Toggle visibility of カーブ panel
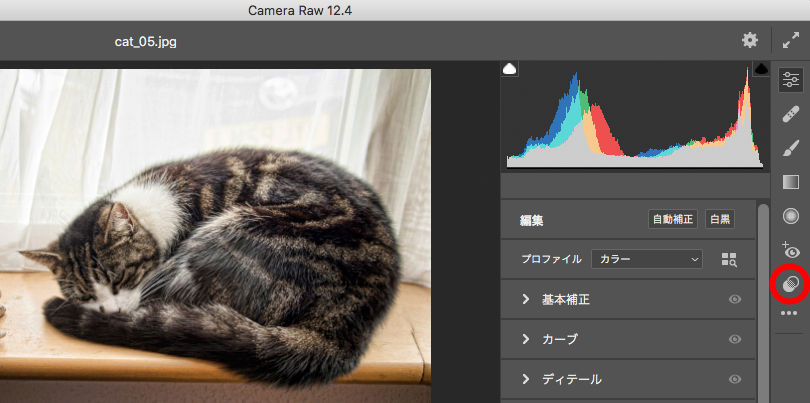 [x=735, y=339]
